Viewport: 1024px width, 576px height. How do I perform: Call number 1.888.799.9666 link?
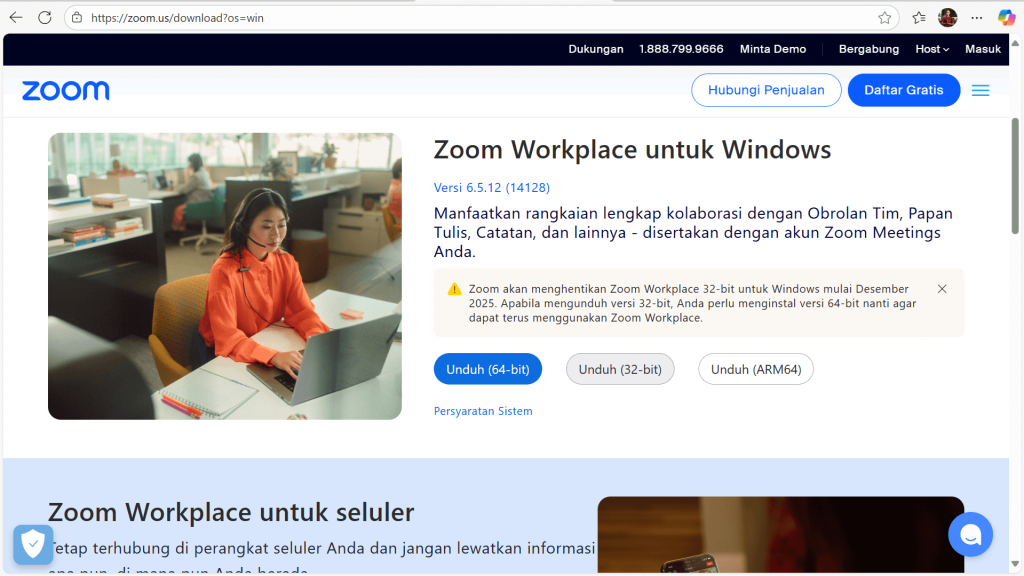(681, 49)
